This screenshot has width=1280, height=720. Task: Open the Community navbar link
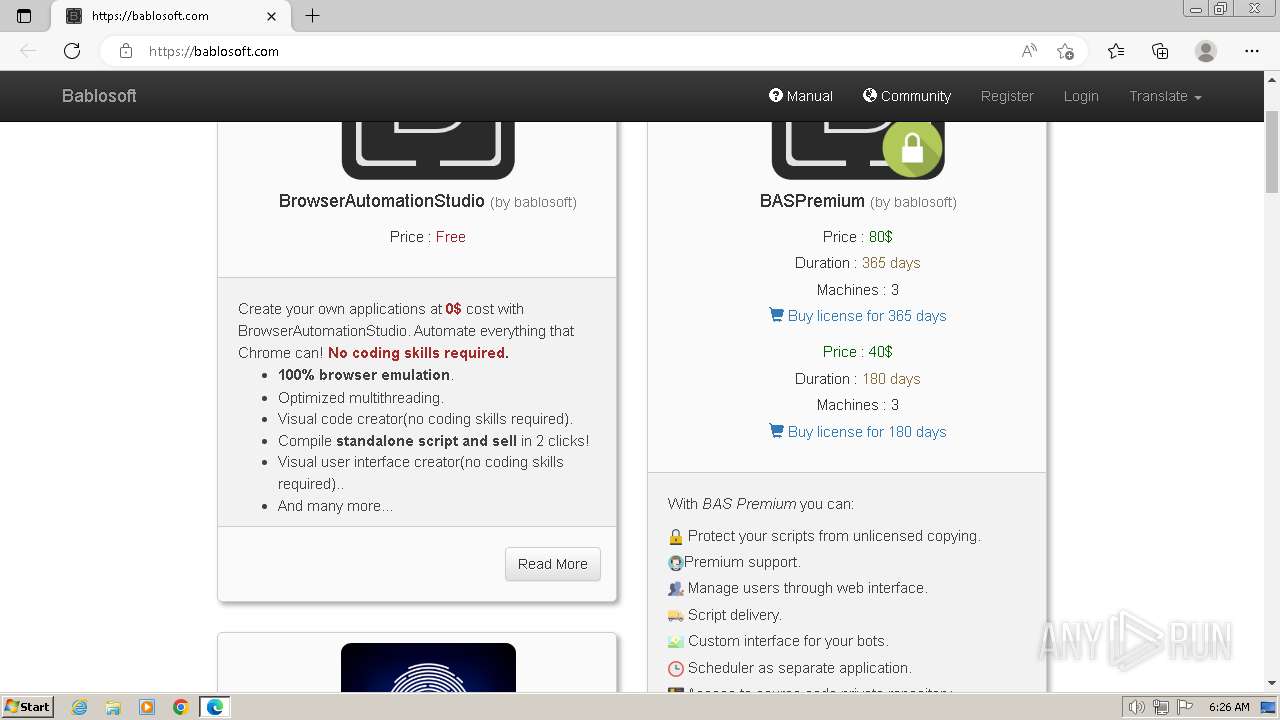[907, 96]
